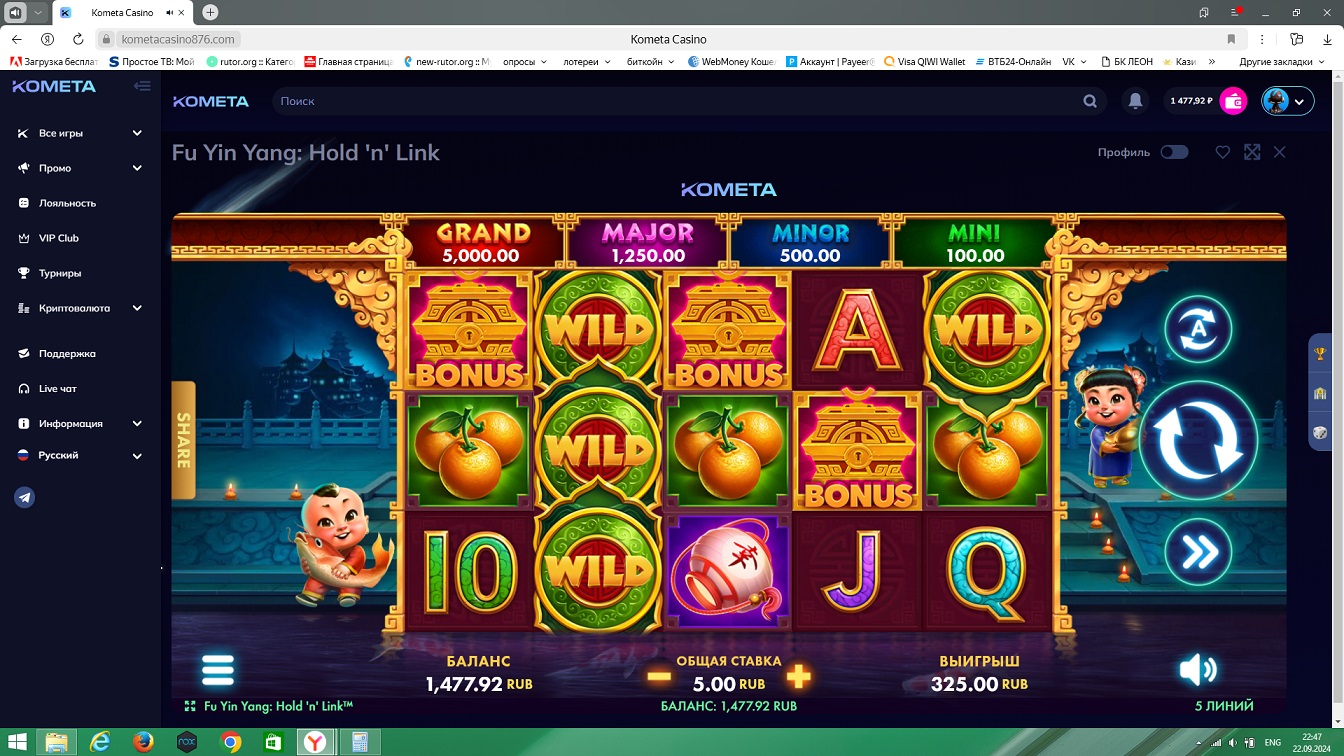Activate turbo spin double-arrow button
Image resolution: width=1344 pixels, height=756 pixels.
(x=1198, y=552)
